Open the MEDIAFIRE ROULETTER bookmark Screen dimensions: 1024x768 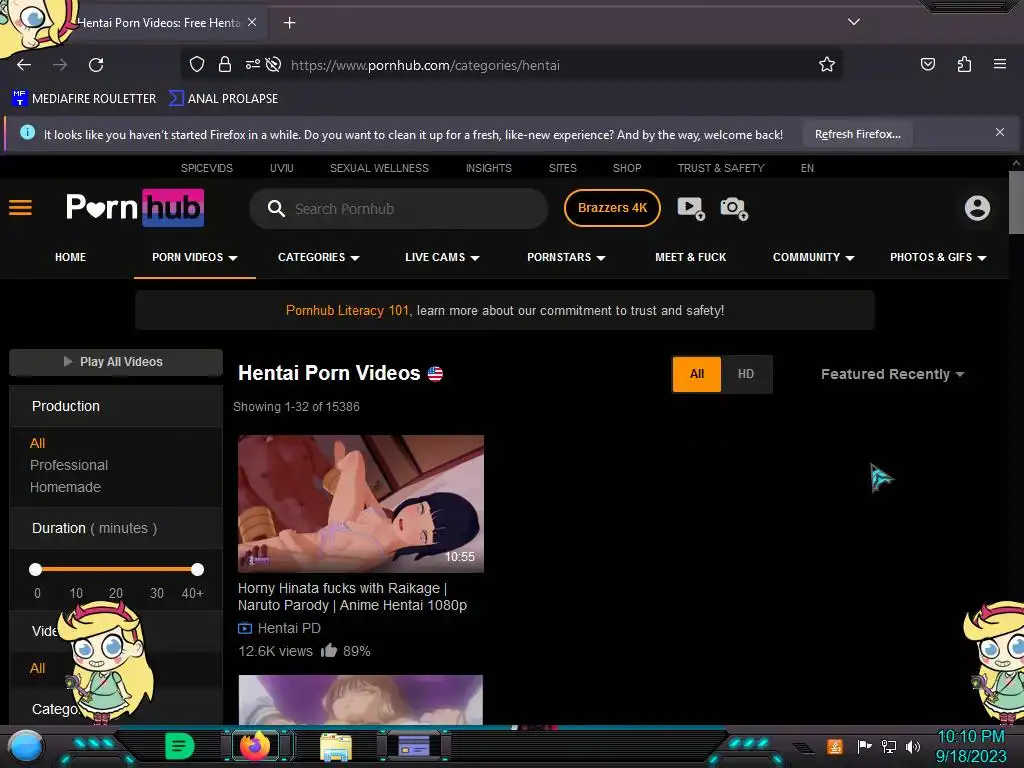pos(84,99)
